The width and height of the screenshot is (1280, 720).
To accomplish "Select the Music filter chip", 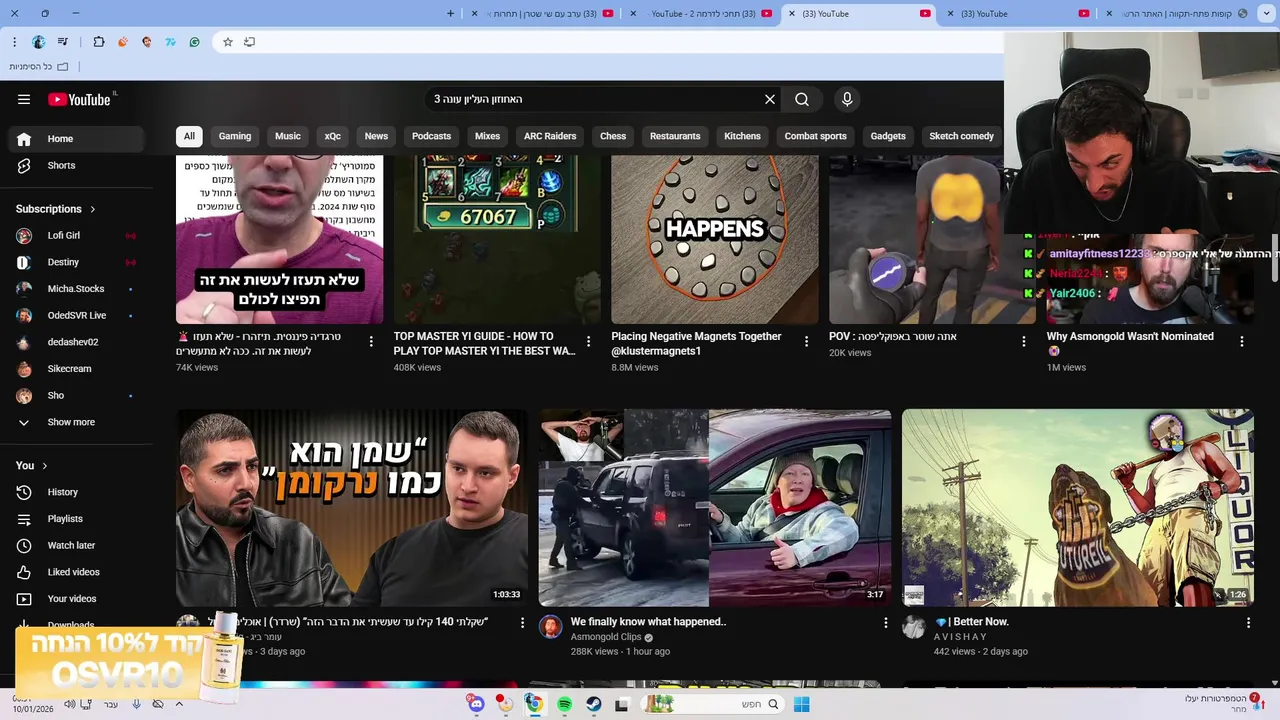I will click(288, 136).
